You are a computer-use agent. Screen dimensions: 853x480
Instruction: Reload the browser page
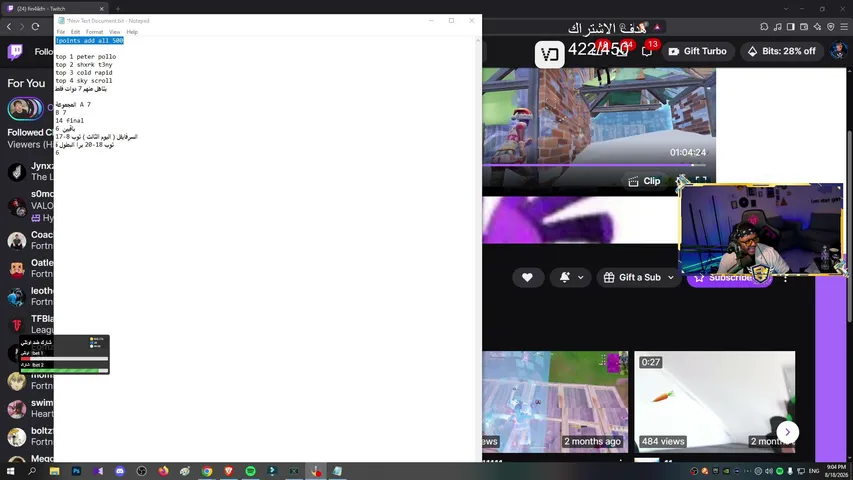point(35,27)
